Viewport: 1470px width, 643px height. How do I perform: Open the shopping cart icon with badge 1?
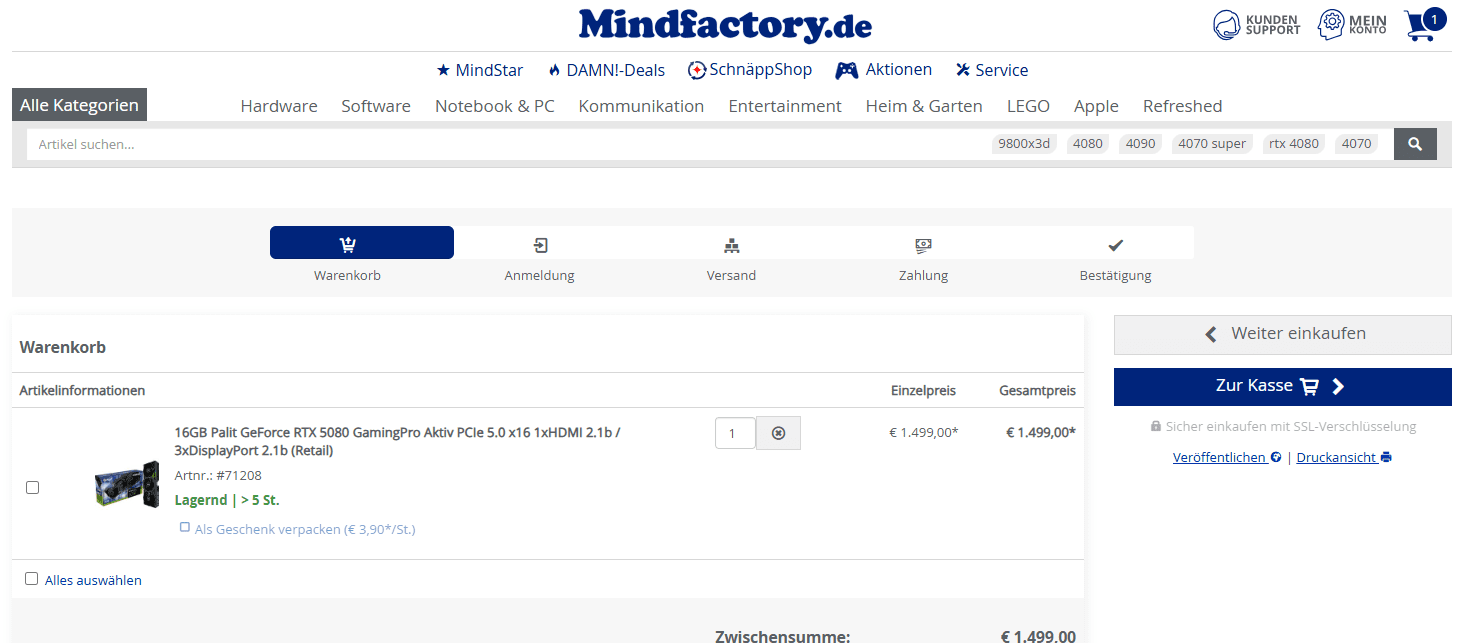point(1424,24)
